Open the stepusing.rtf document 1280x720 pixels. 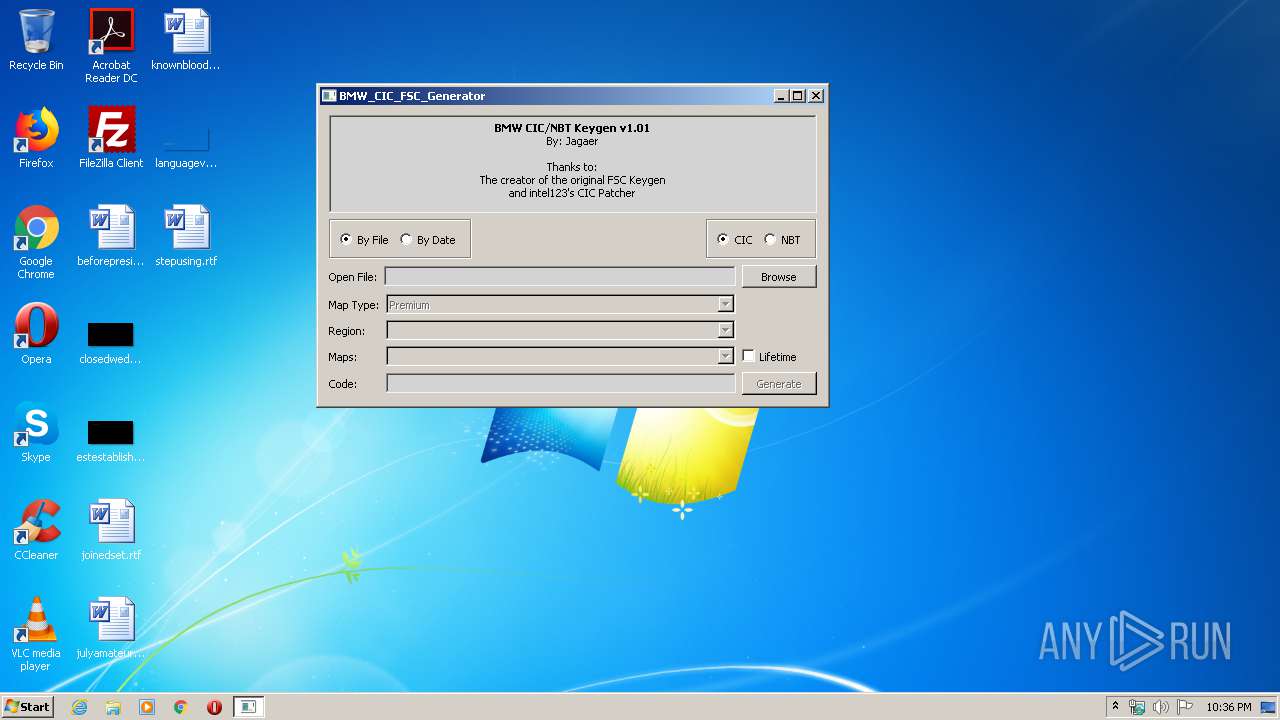pos(186,236)
